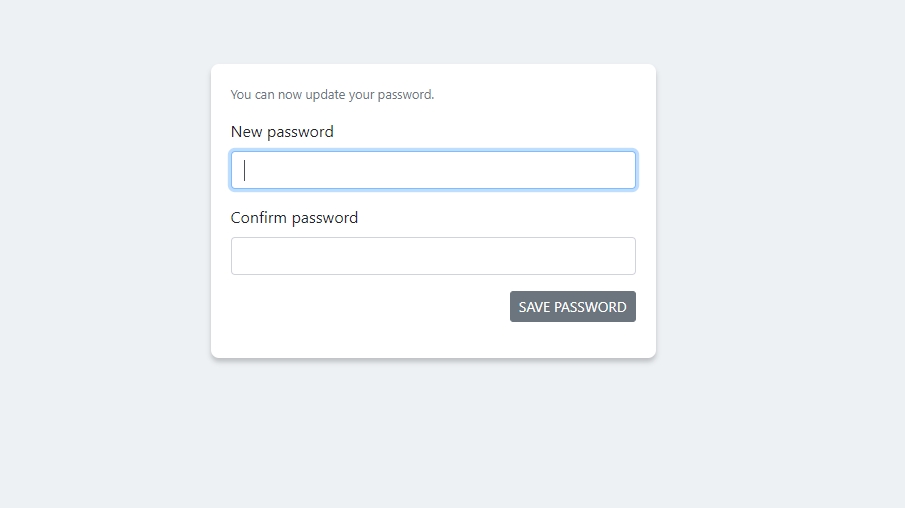Click the "Confirm password" label text

[294, 218]
